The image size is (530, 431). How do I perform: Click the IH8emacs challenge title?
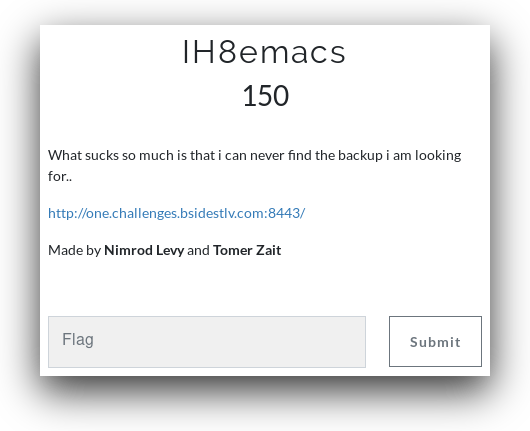point(264,52)
